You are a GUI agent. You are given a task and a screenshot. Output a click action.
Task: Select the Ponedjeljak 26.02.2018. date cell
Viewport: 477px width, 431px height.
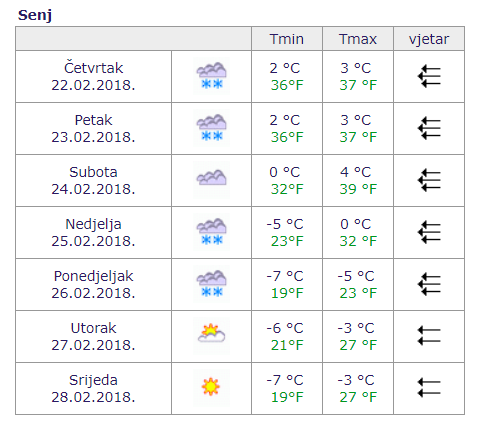93,284
